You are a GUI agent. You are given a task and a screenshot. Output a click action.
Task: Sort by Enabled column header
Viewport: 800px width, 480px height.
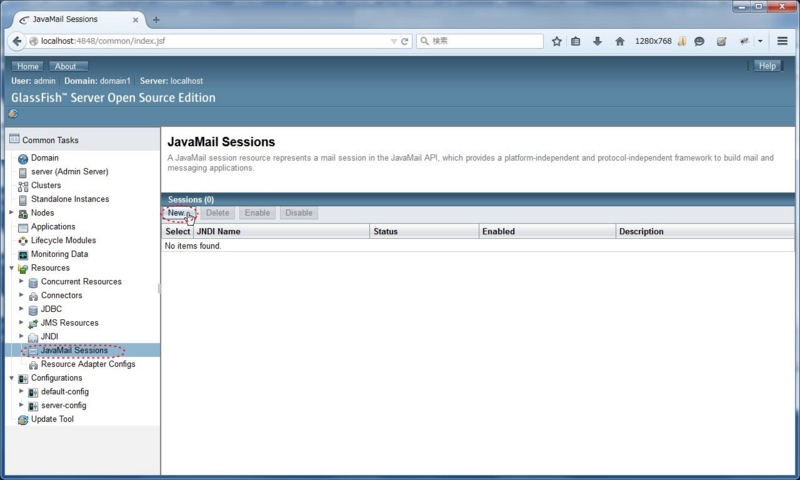point(498,232)
